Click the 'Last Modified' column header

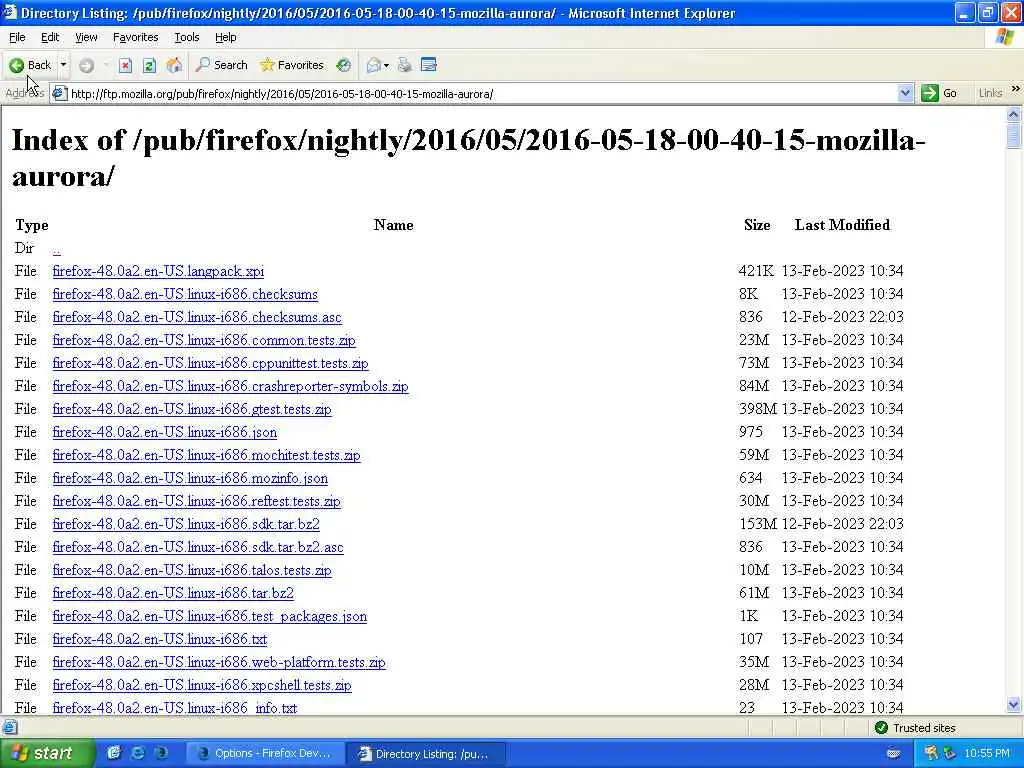[842, 225]
